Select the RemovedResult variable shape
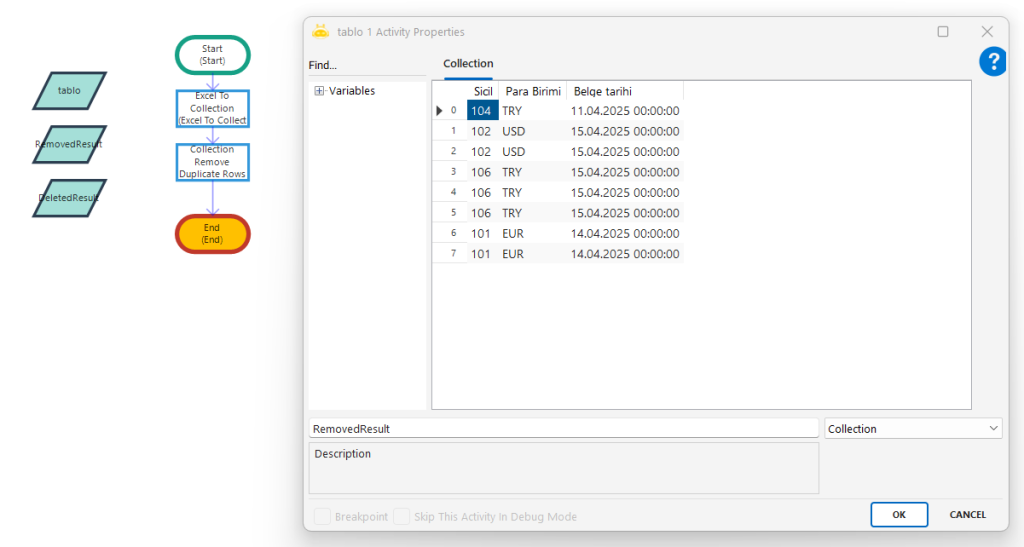 (69, 144)
